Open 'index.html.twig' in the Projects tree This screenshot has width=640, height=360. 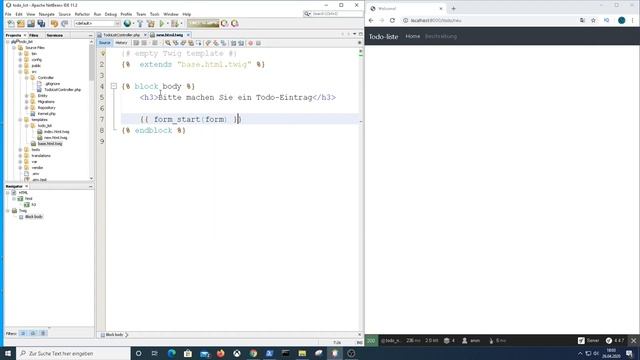click(57, 132)
